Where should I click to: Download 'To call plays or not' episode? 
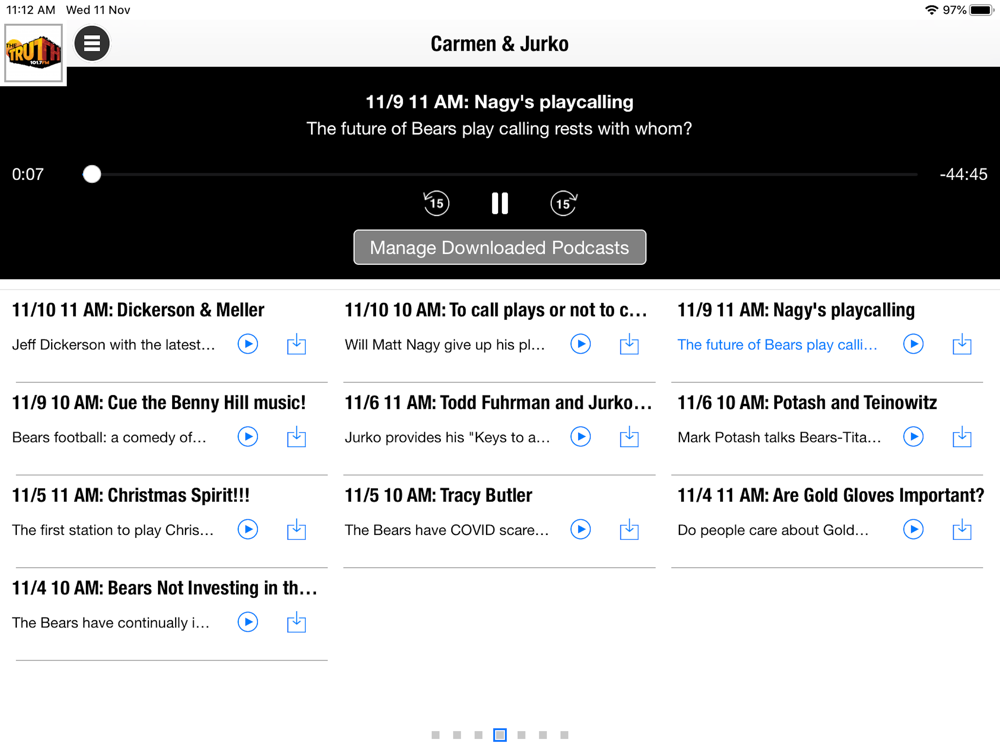(x=629, y=344)
